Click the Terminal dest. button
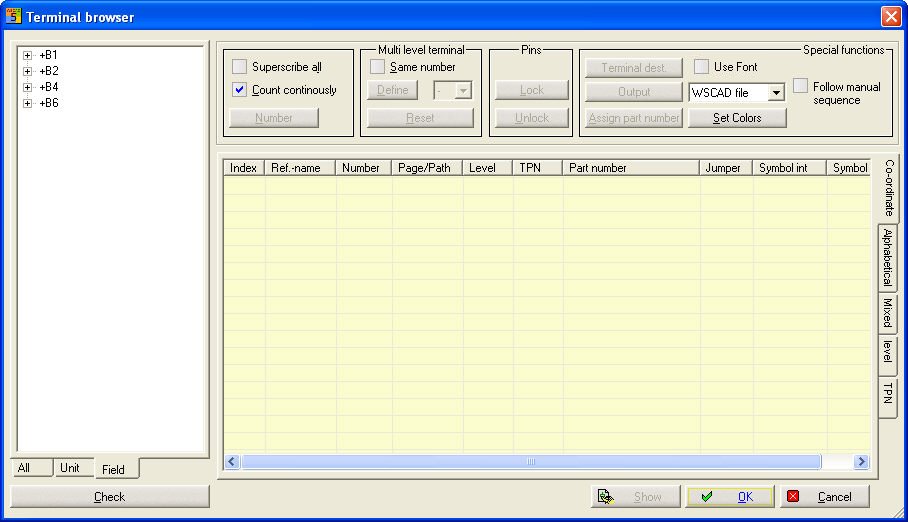908x522 pixels. point(634,68)
